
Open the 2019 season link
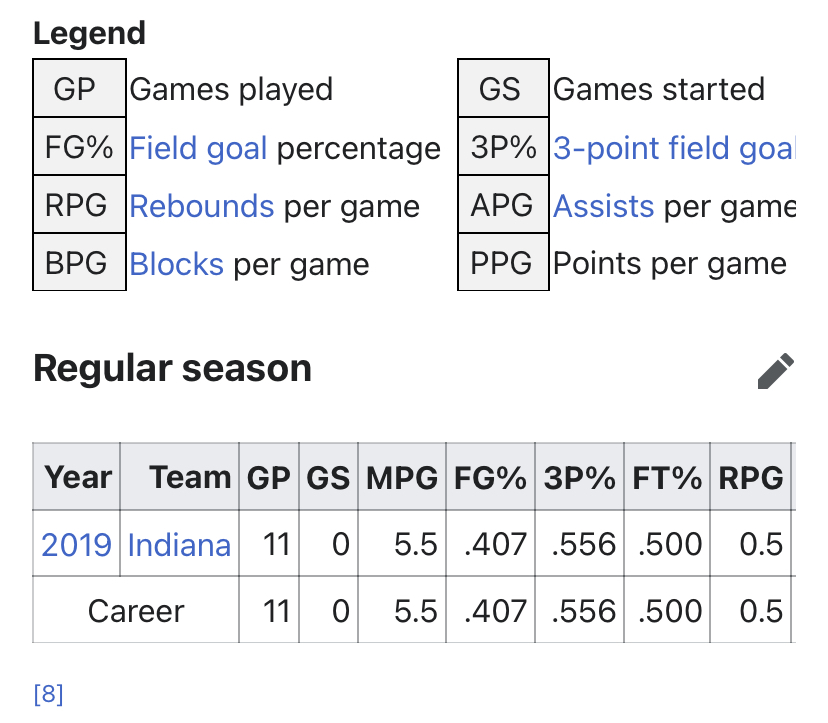(77, 544)
